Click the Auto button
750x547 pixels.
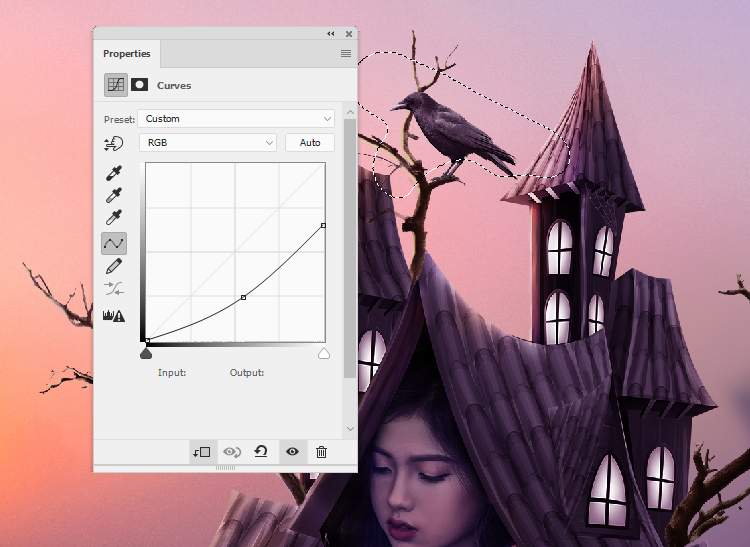pyautogui.click(x=310, y=142)
